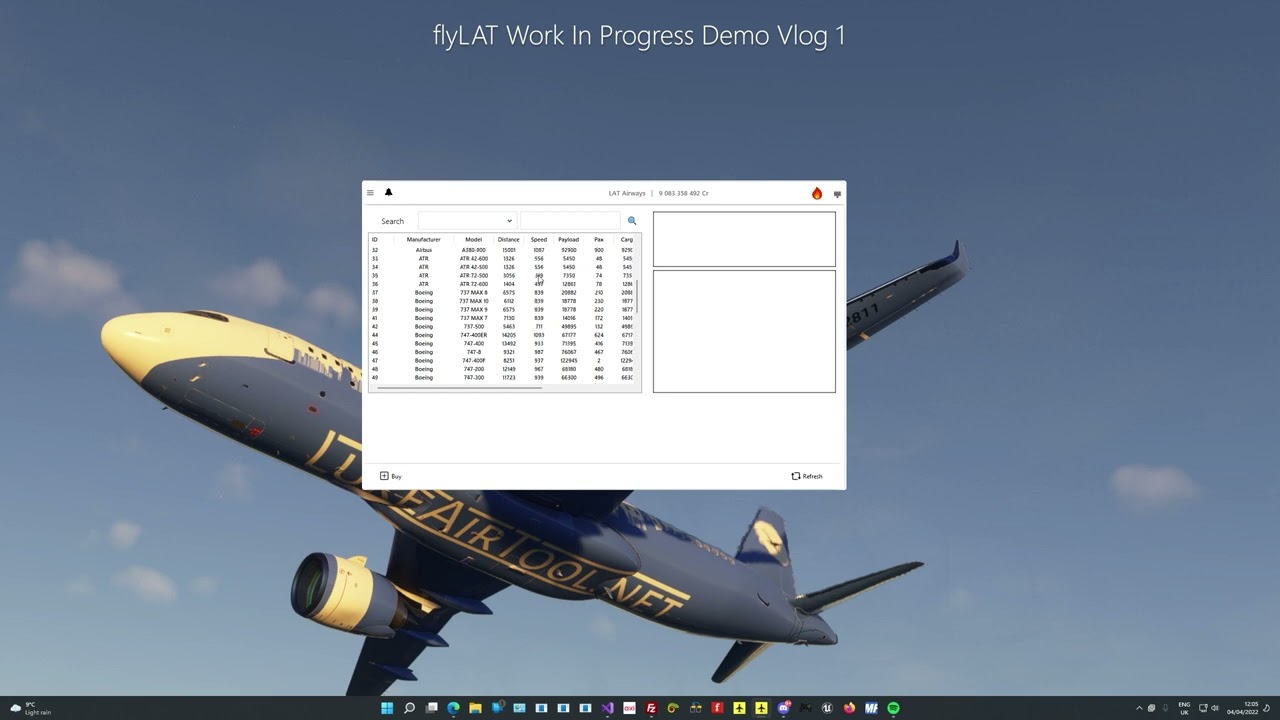Image resolution: width=1280 pixels, height=720 pixels.
Task: Sort table by Speed column header
Action: pos(539,240)
